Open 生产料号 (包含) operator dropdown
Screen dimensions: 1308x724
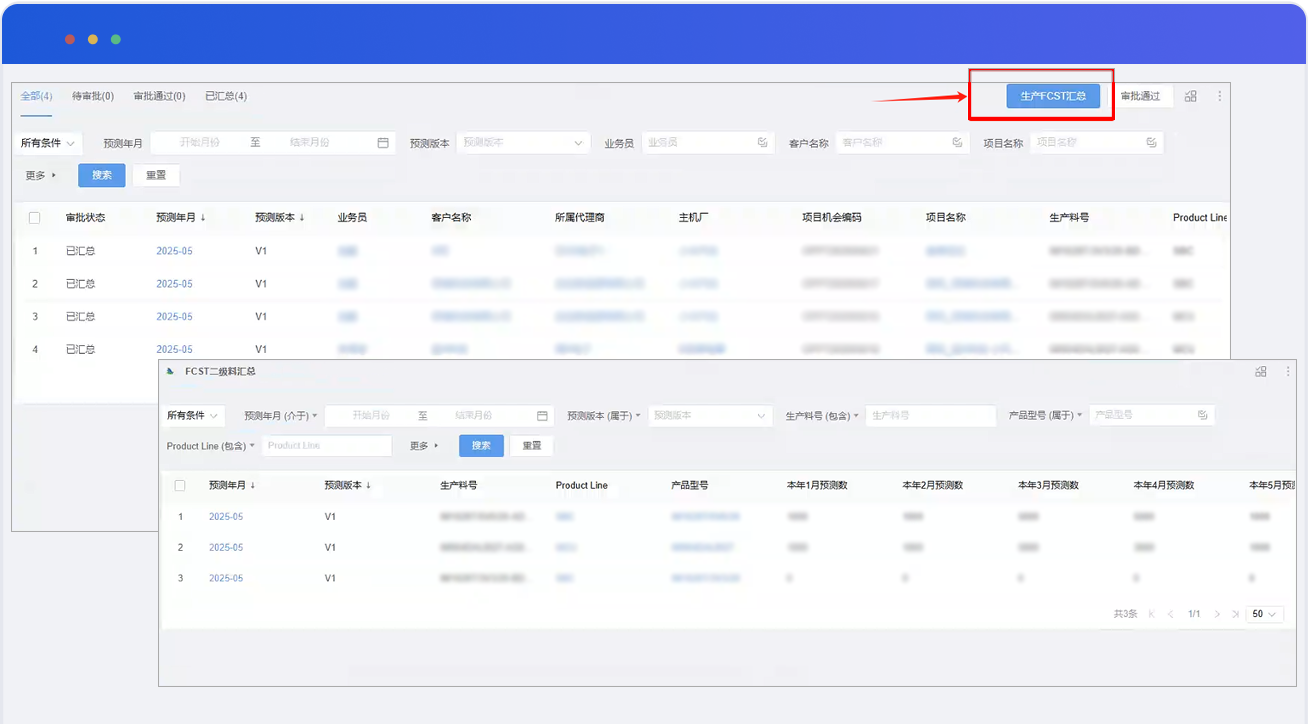[x=822, y=415]
